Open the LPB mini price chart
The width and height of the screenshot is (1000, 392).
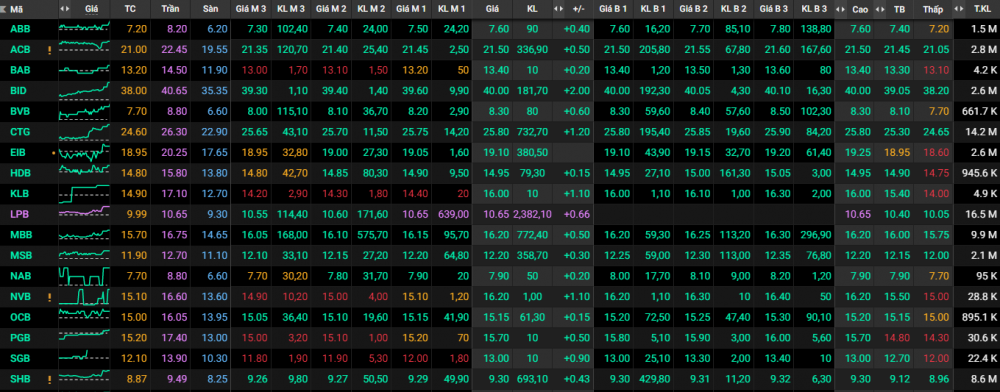(x=84, y=214)
